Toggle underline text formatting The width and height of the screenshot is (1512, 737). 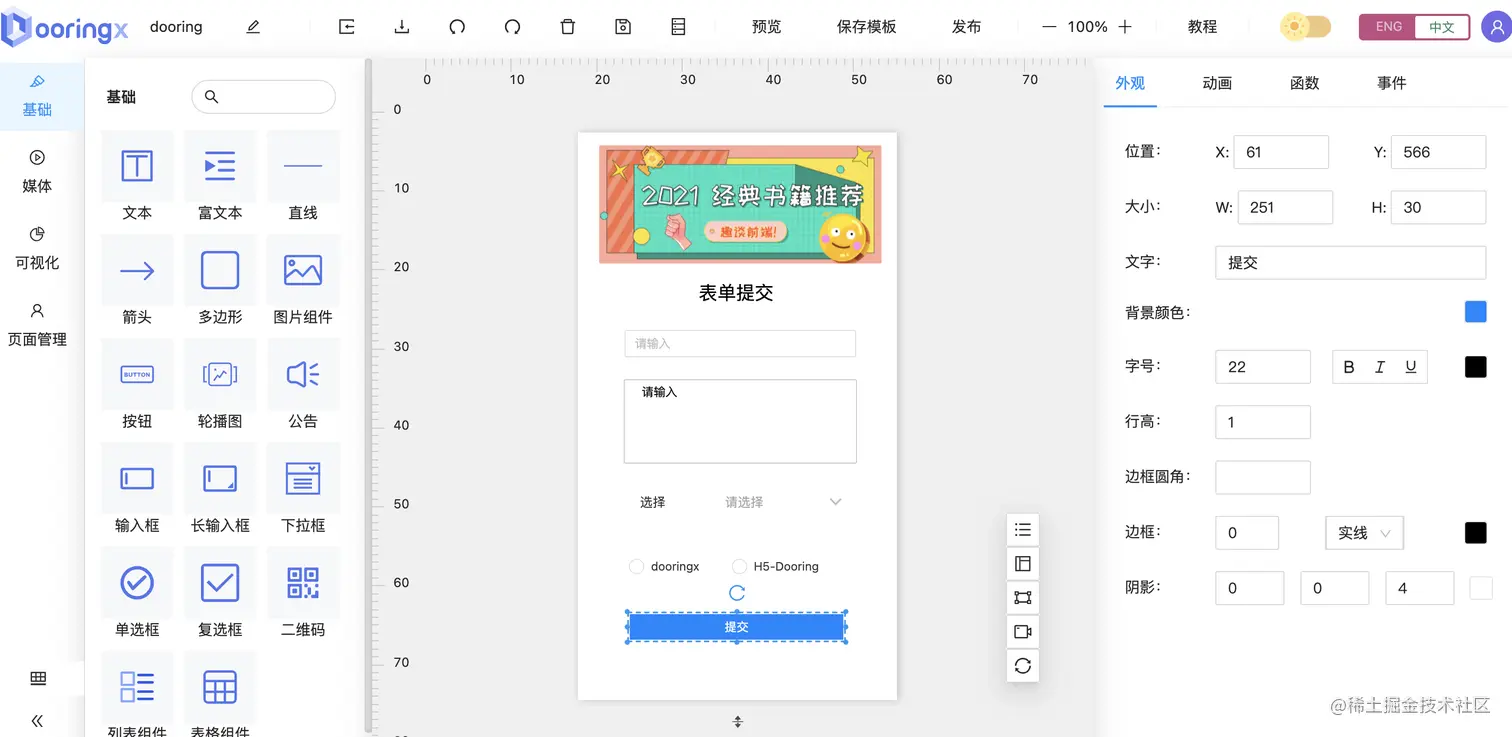pyautogui.click(x=1411, y=367)
